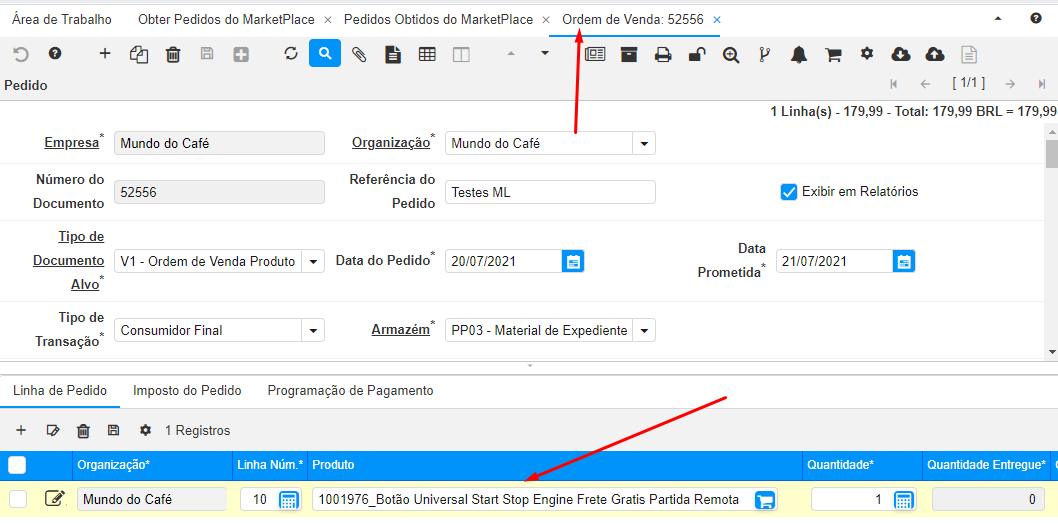This screenshot has width=1058, height=524.
Task: Open Pedidos Obtidos do MarketPlace tab
Action: click(x=438, y=20)
